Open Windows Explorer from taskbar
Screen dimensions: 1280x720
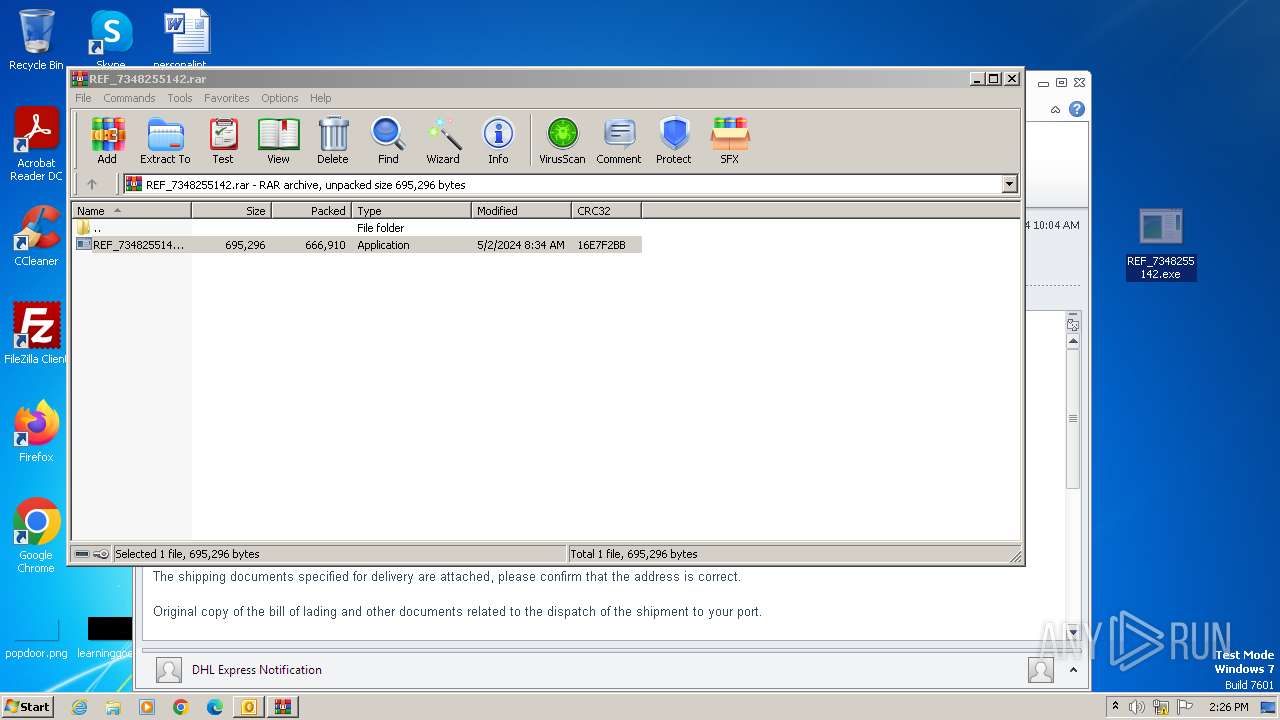(113, 707)
